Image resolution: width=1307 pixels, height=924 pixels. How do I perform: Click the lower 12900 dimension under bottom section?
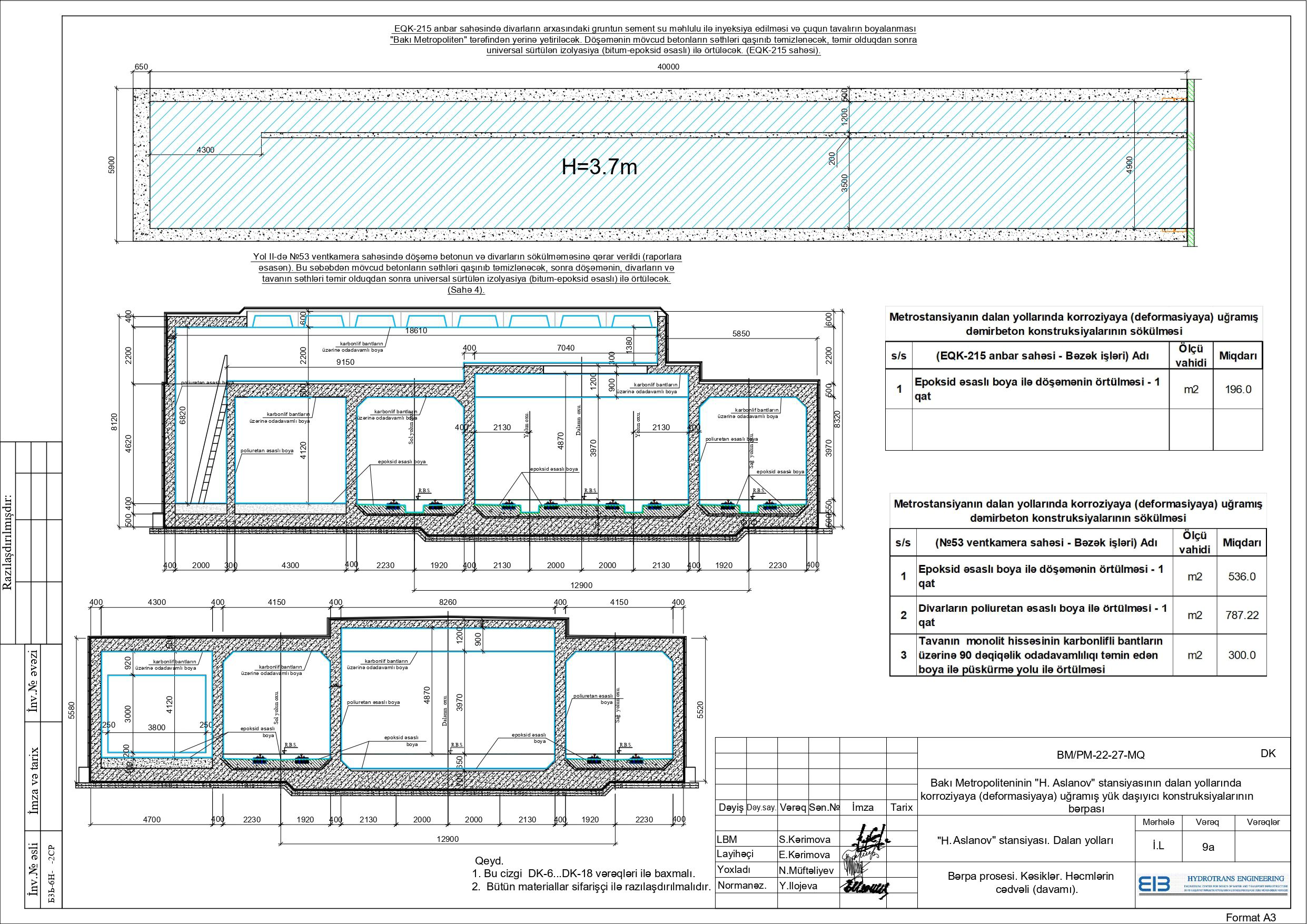point(448,839)
